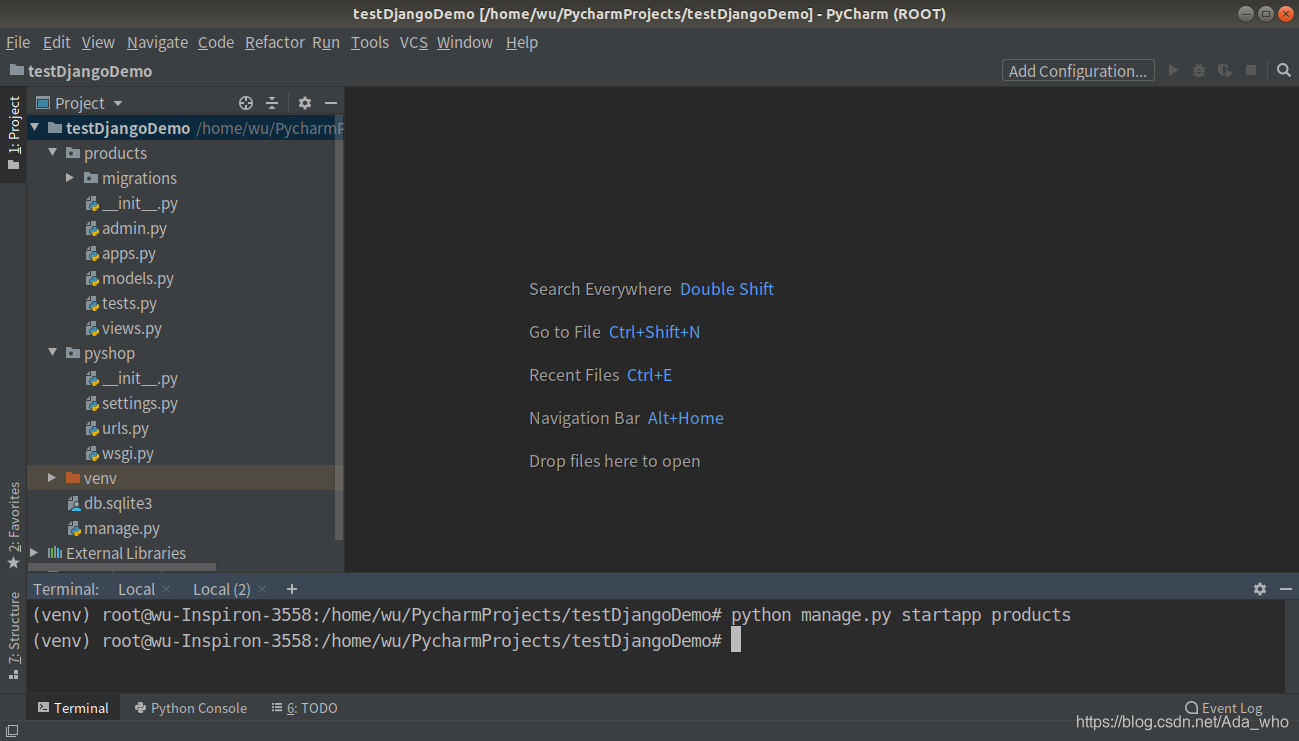
Task: Toggle the 1: Project side tab
Action: coord(13,134)
